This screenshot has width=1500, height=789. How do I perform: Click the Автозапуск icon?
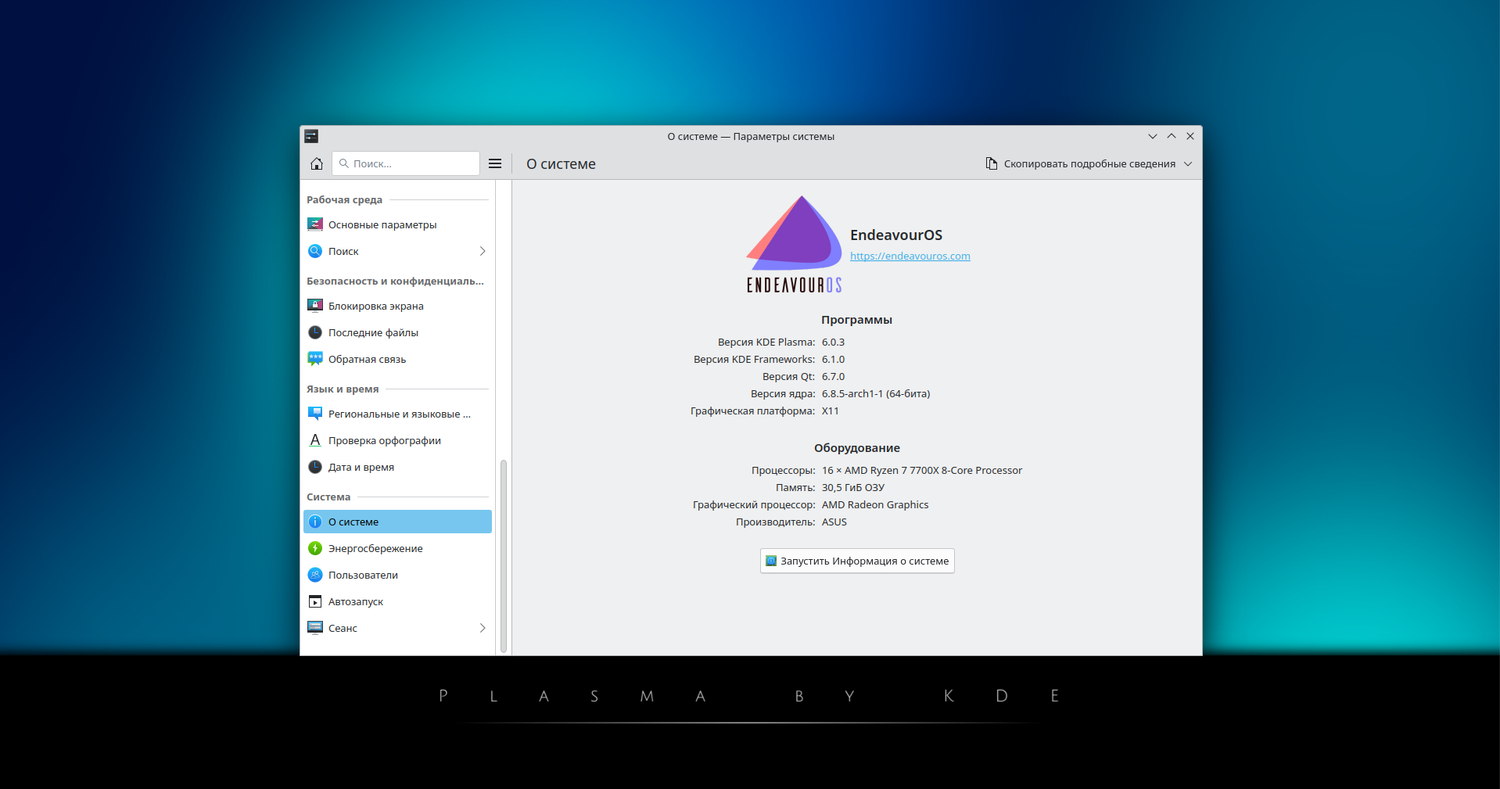click(315, 602)
